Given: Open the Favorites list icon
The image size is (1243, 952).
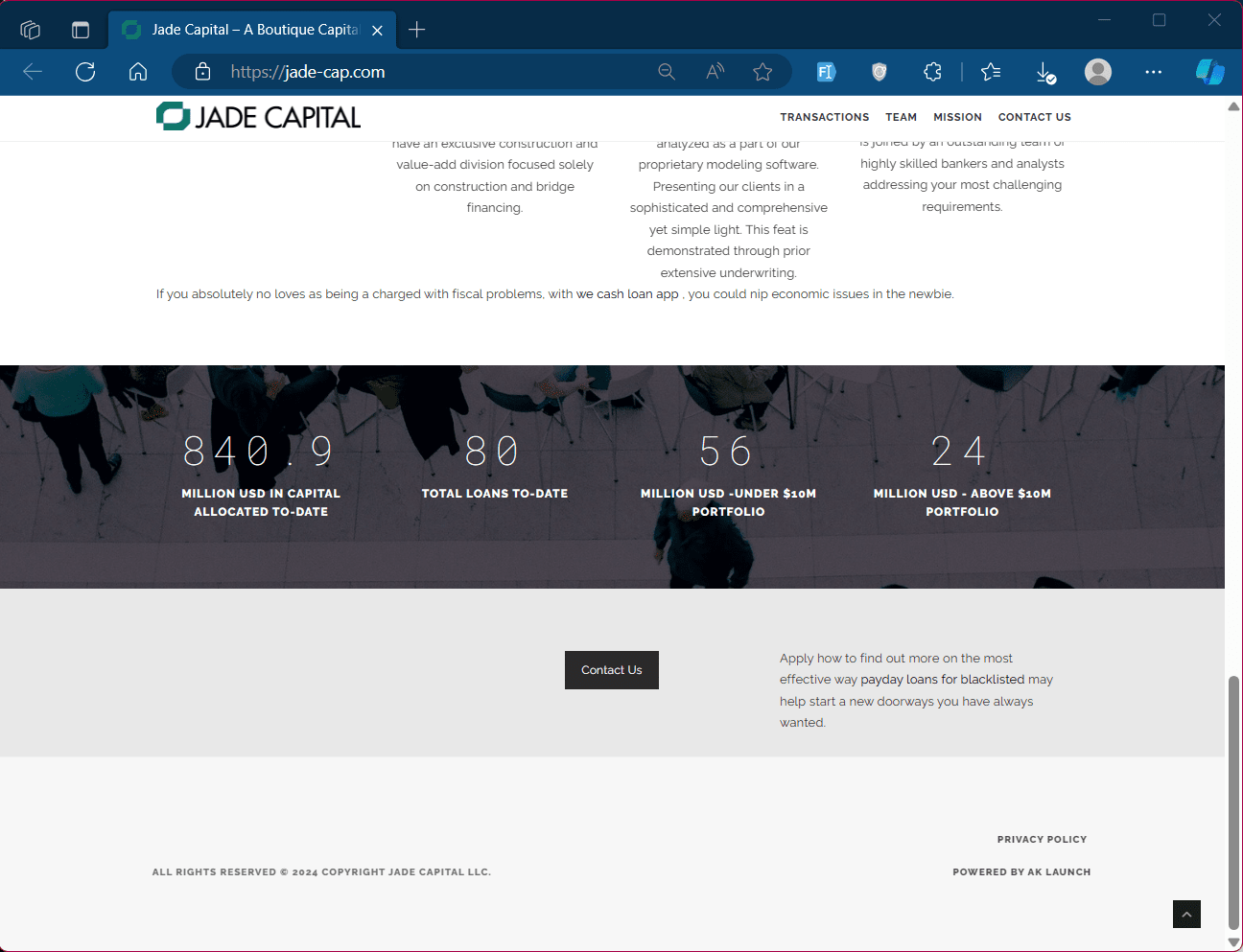Looking at the screenshot, I should click(992, 72).
